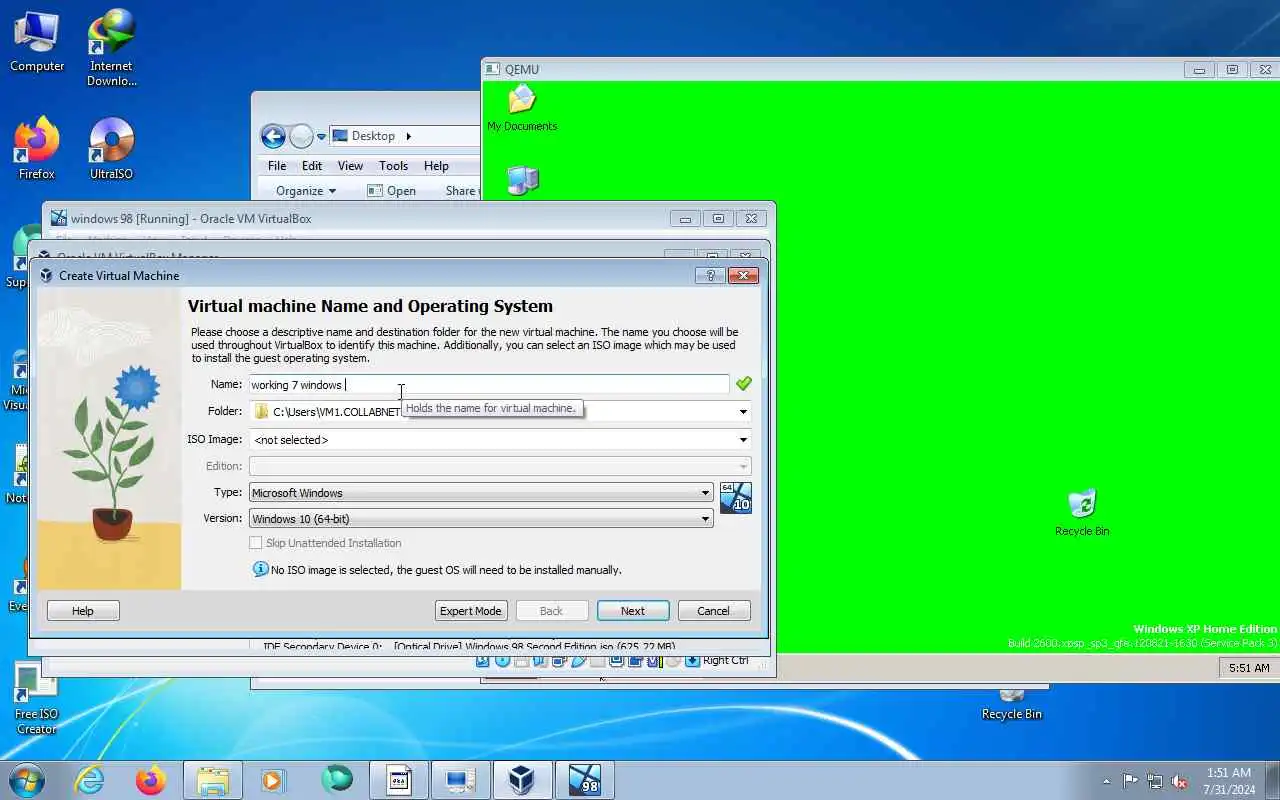Open the Internet Download Manager desktop icon
The width and height of the screenshot is (1280, 800).
[111, 47]
